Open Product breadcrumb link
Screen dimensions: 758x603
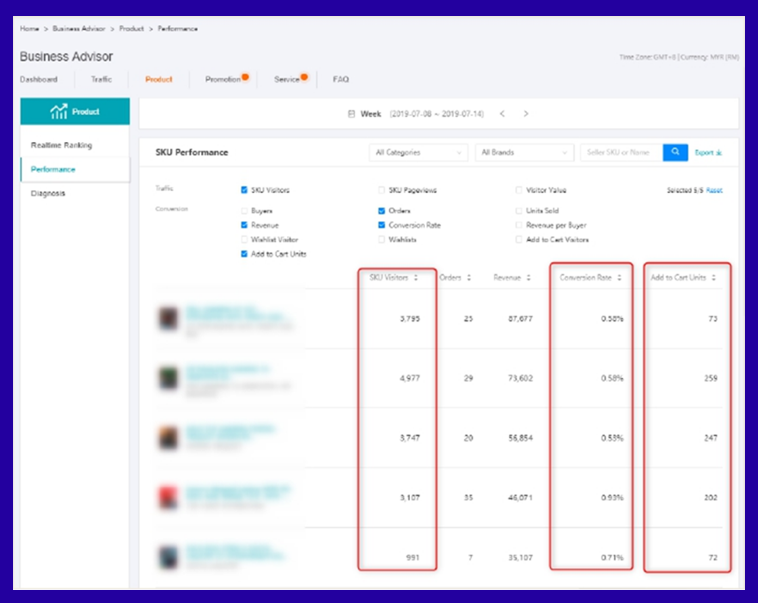(131, 29)
